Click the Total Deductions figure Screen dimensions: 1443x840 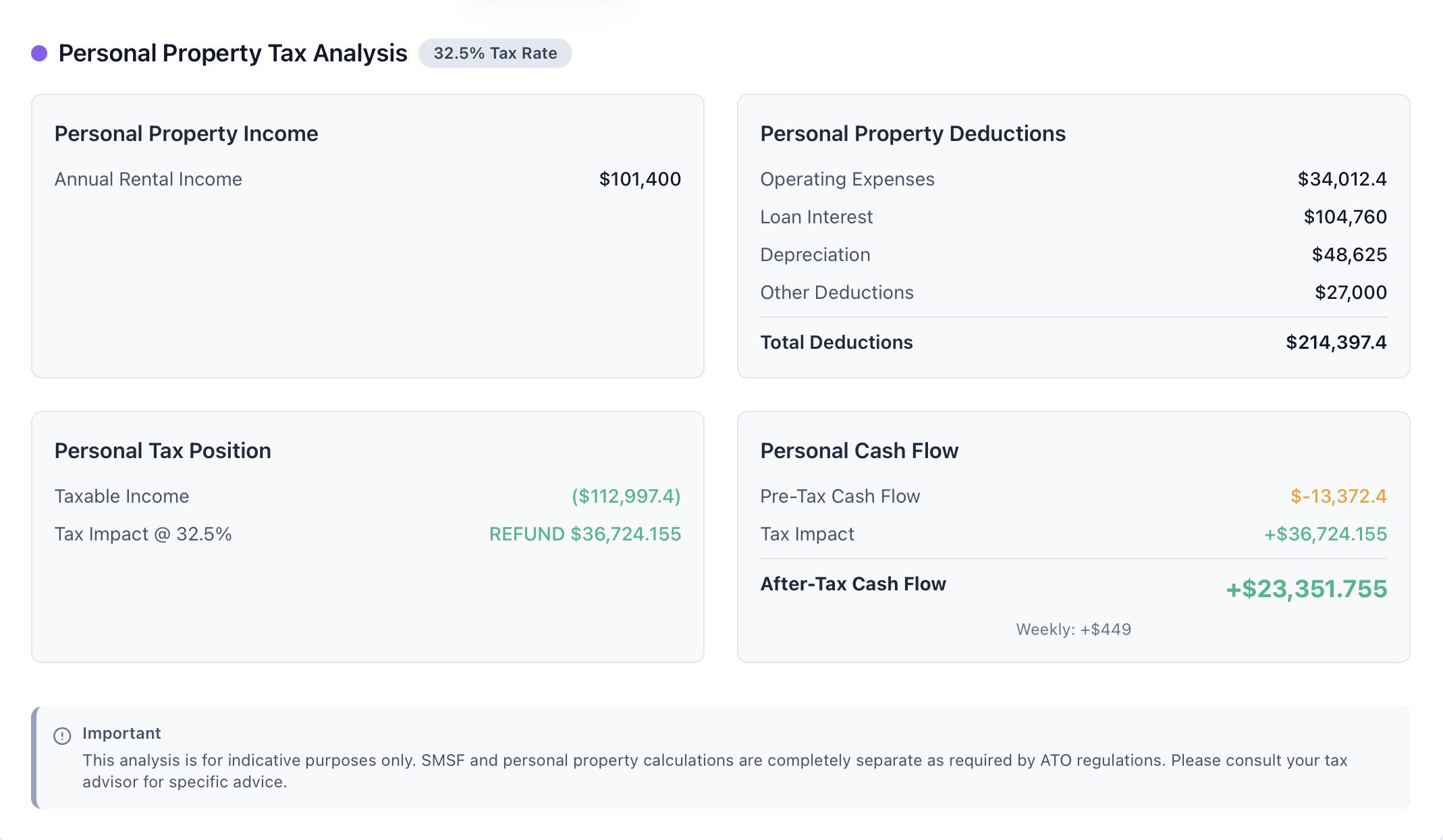[x=1337, y=342]
